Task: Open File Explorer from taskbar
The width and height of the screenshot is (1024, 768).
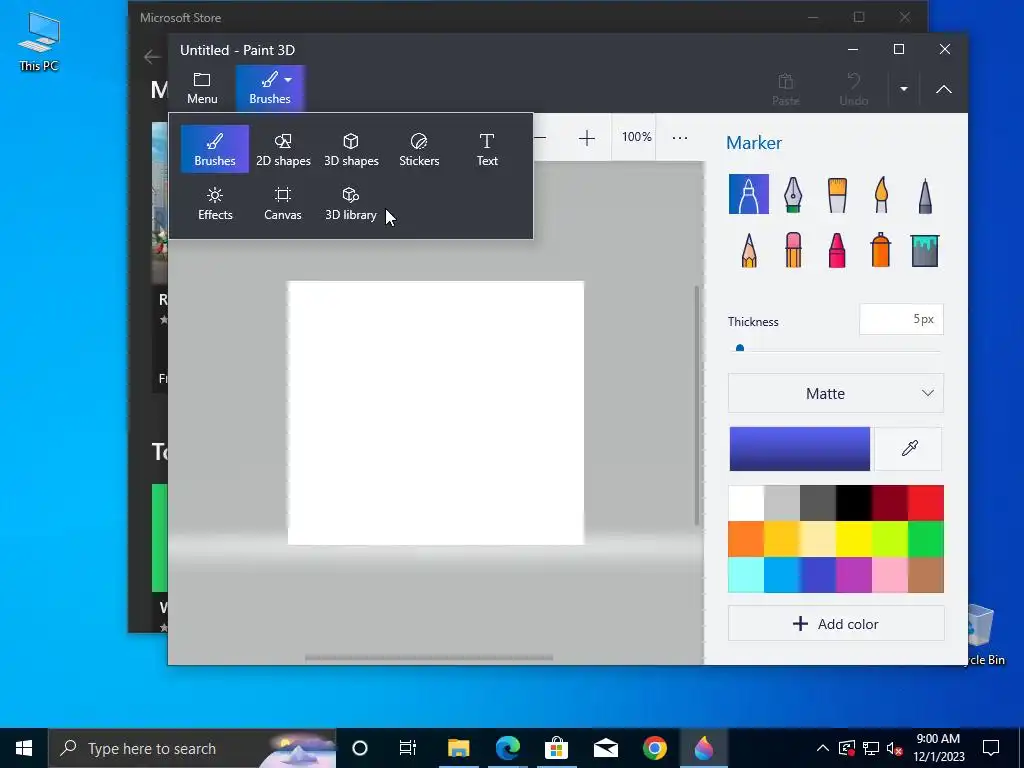Action: pos(458,748)
